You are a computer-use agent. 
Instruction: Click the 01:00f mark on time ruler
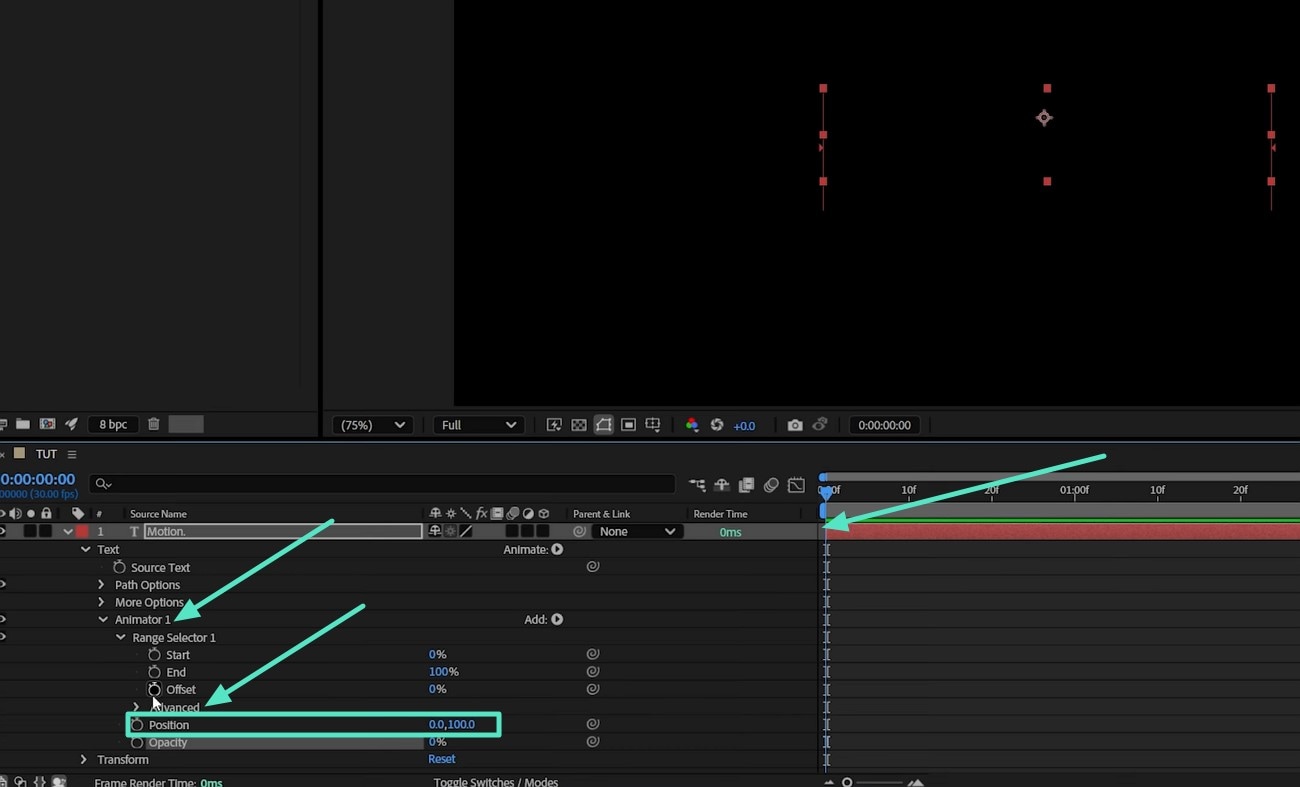(x=1074, y=490)
